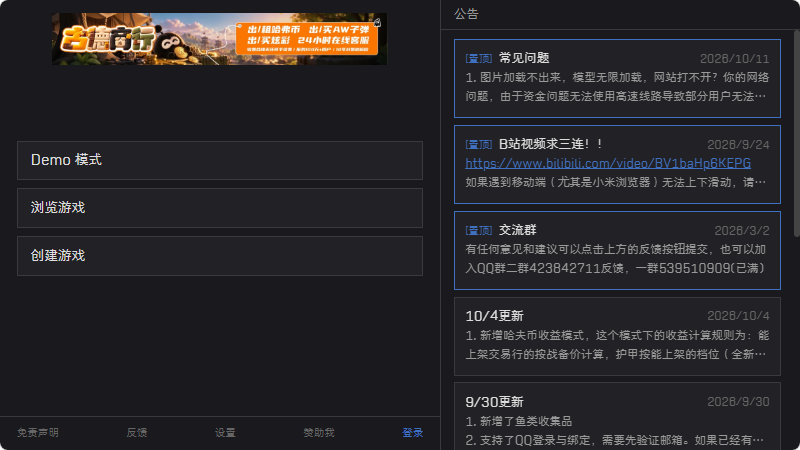Open 设置 settings
800x450 pixels.
click(225, 433)
